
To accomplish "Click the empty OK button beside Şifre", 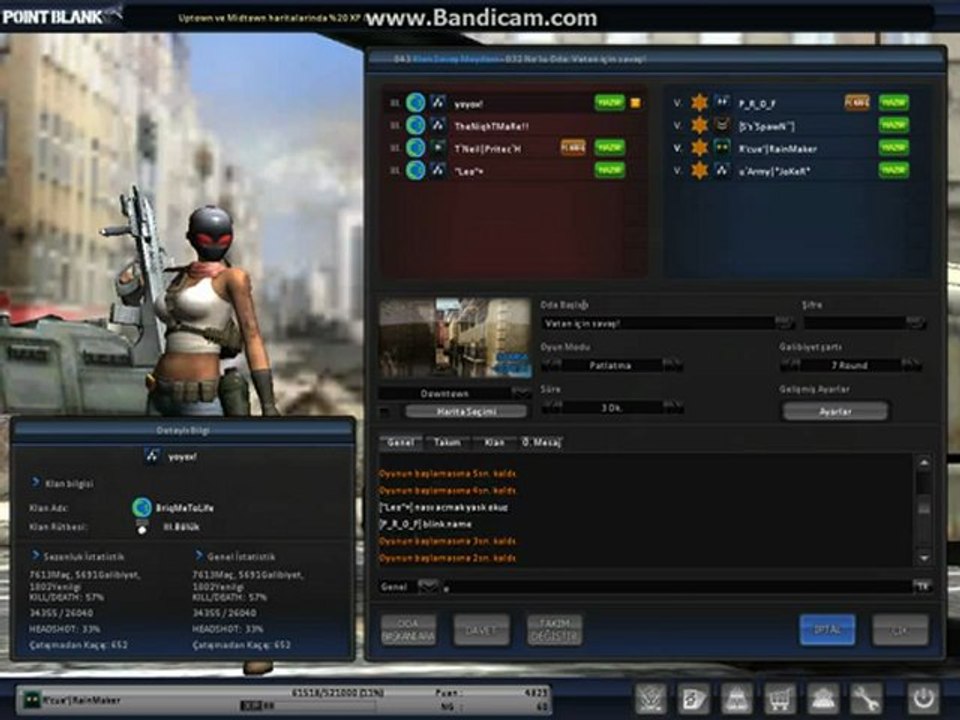I will [915, 321].
